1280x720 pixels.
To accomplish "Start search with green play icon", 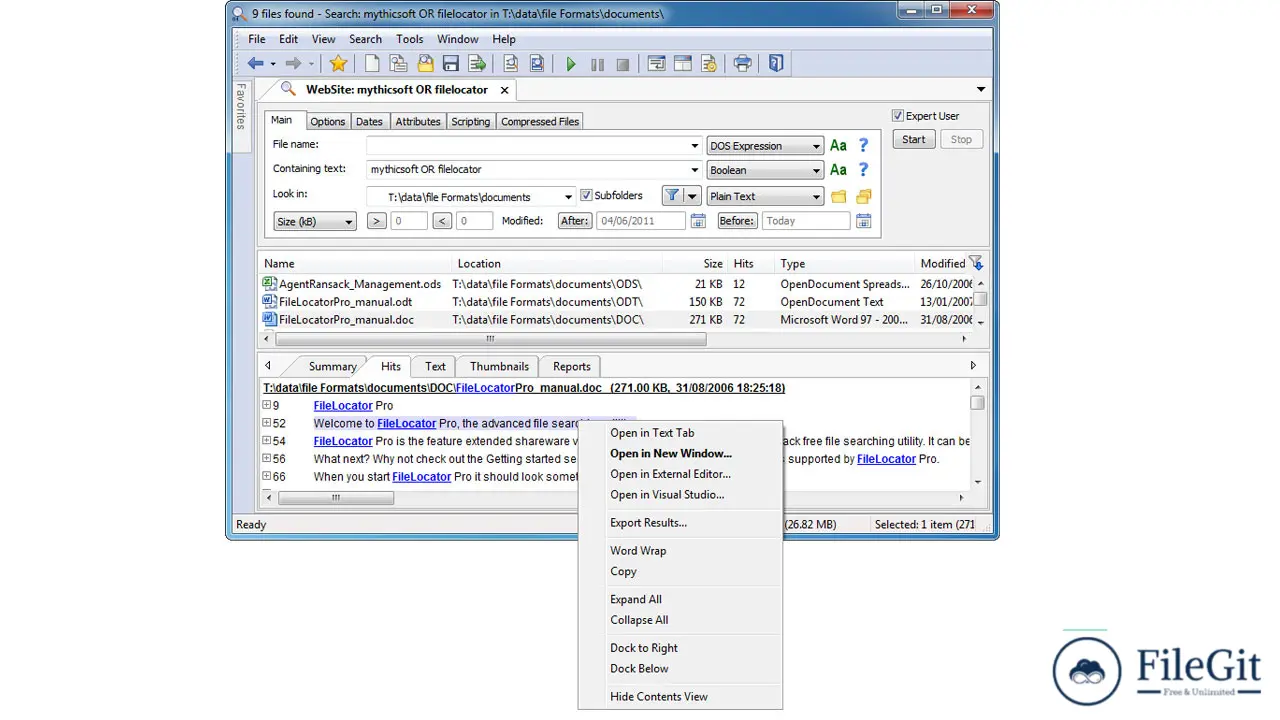I will pos(570,64).
